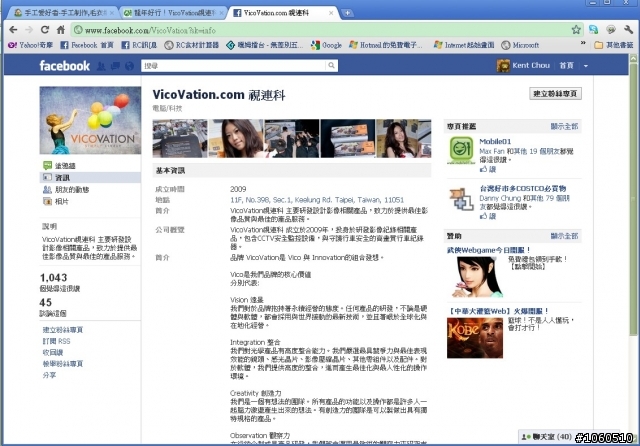Open the first photo strip thumbnail
Screen dimensions: 640x446
(x=180, y=138)
